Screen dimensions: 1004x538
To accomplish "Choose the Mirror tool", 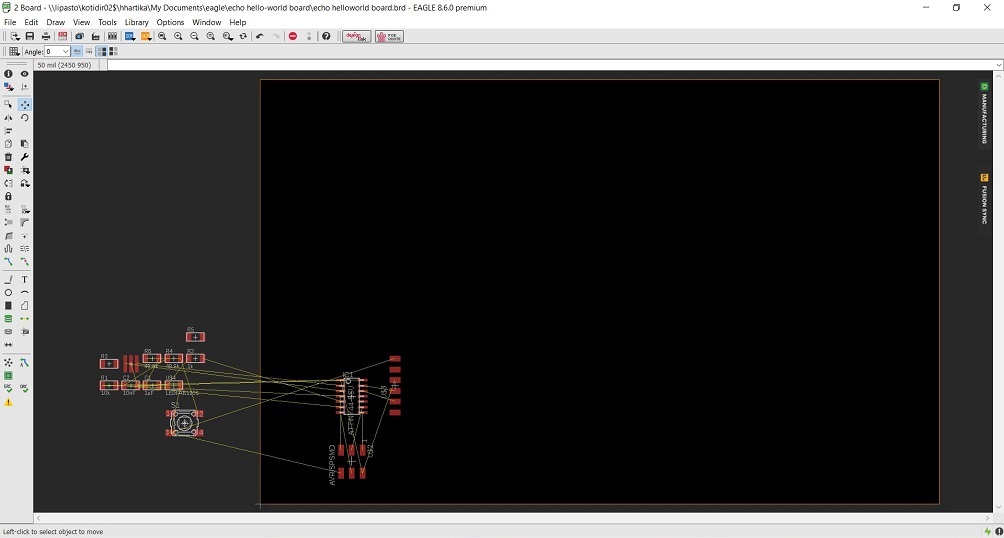I will coord(8,118).
